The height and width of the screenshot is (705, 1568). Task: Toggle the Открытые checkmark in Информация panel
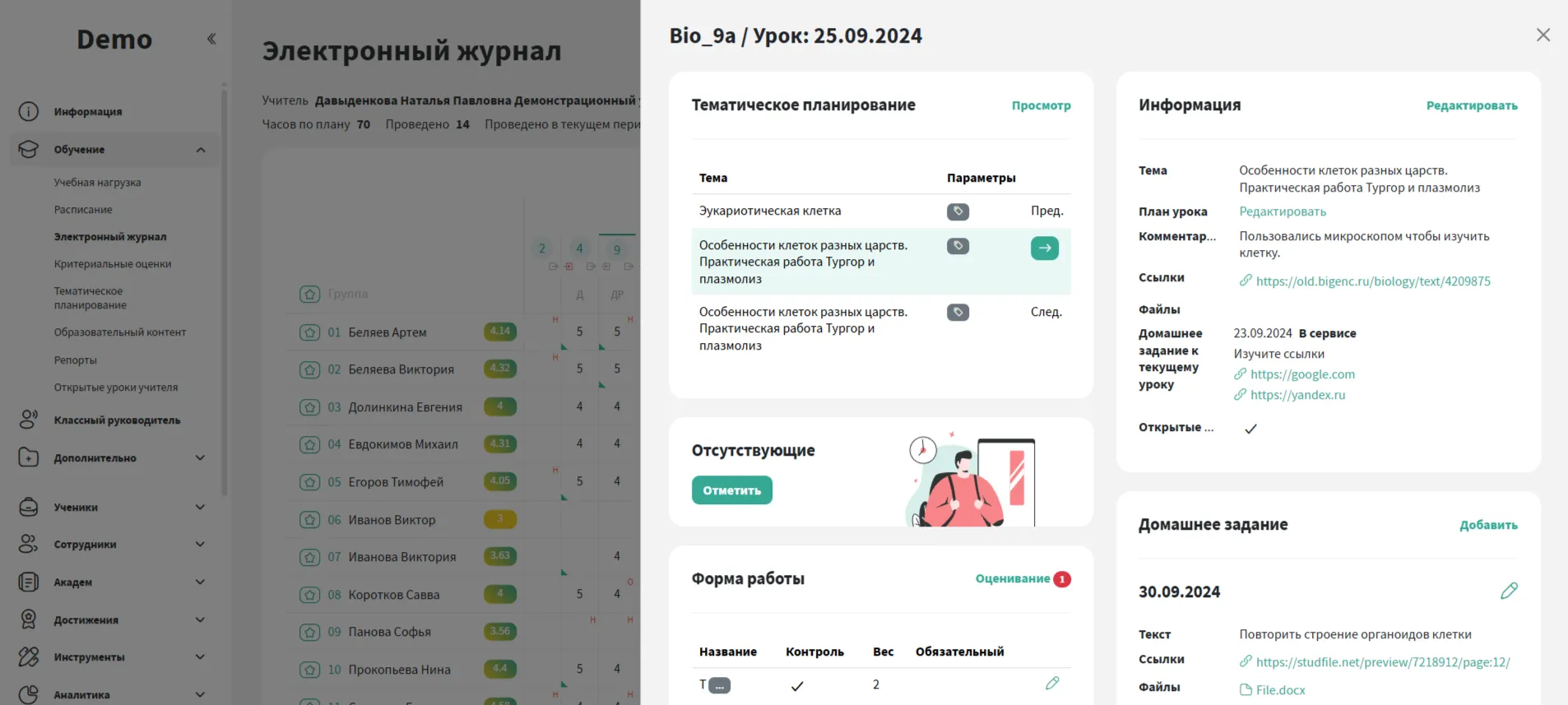pyautogui.click(x=1250, y=429)
